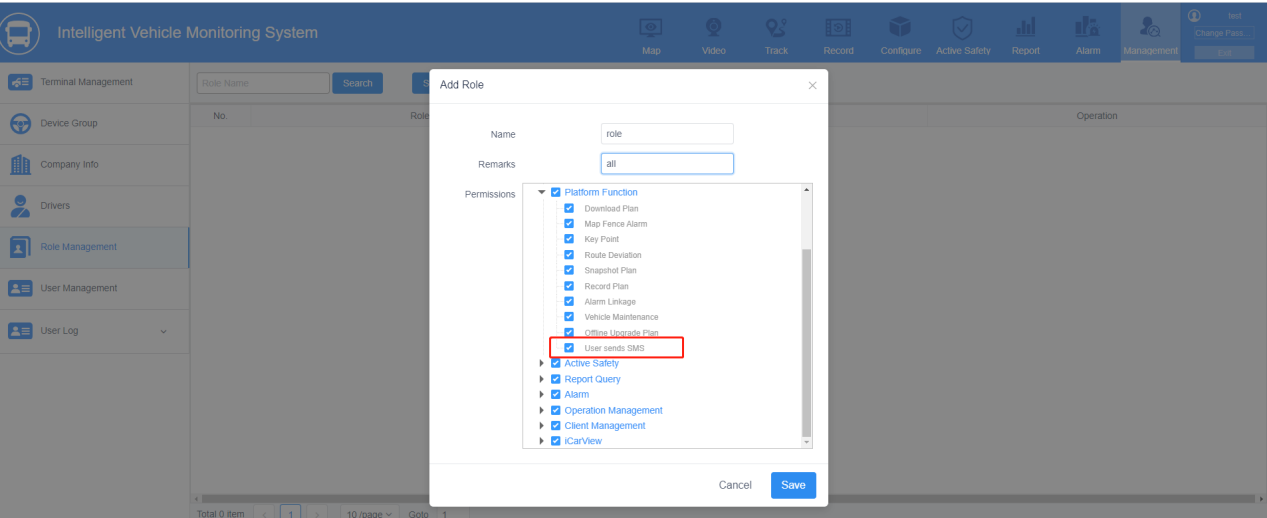
Task: Uncheck the Vehicle Maintenance checkbox
Action: [569, 317]
